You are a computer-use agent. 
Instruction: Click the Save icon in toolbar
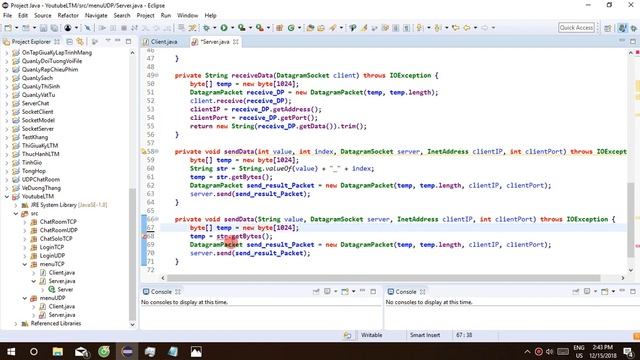pyautogui.click(x=44, y=28)
